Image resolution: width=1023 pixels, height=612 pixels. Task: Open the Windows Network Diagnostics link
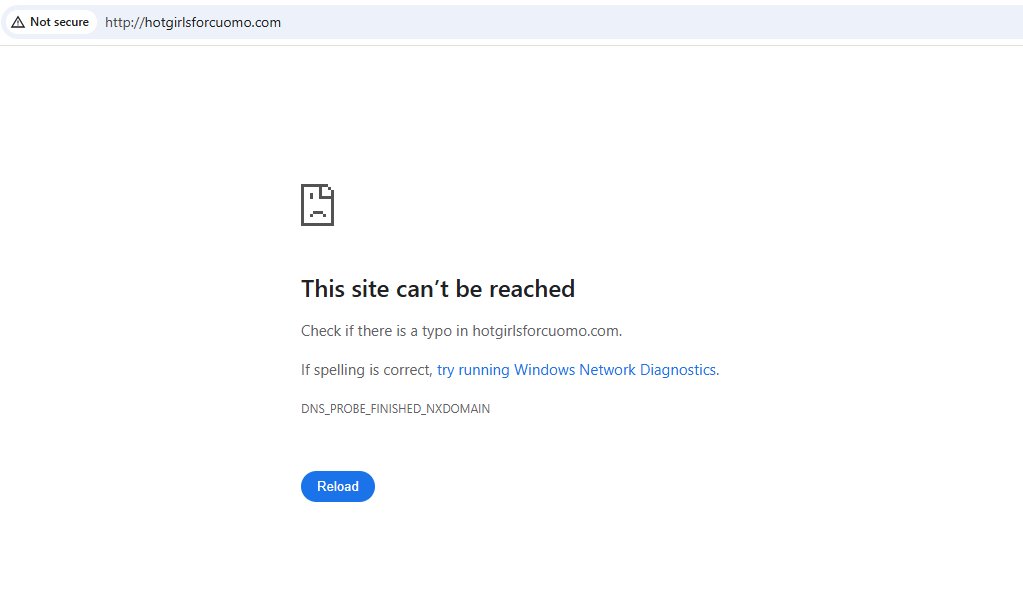(576, 370)
